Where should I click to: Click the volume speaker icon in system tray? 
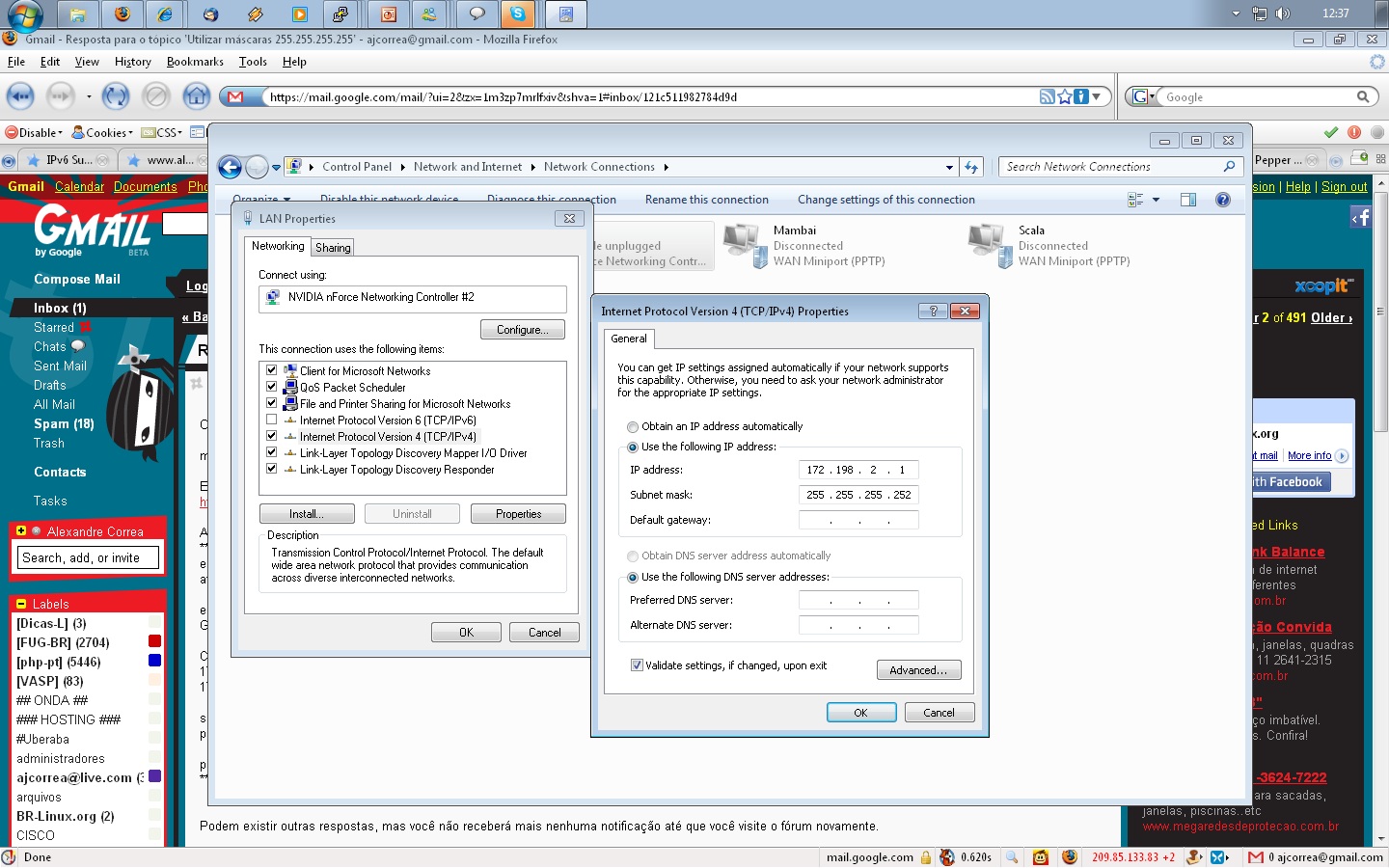(1283, 14)
